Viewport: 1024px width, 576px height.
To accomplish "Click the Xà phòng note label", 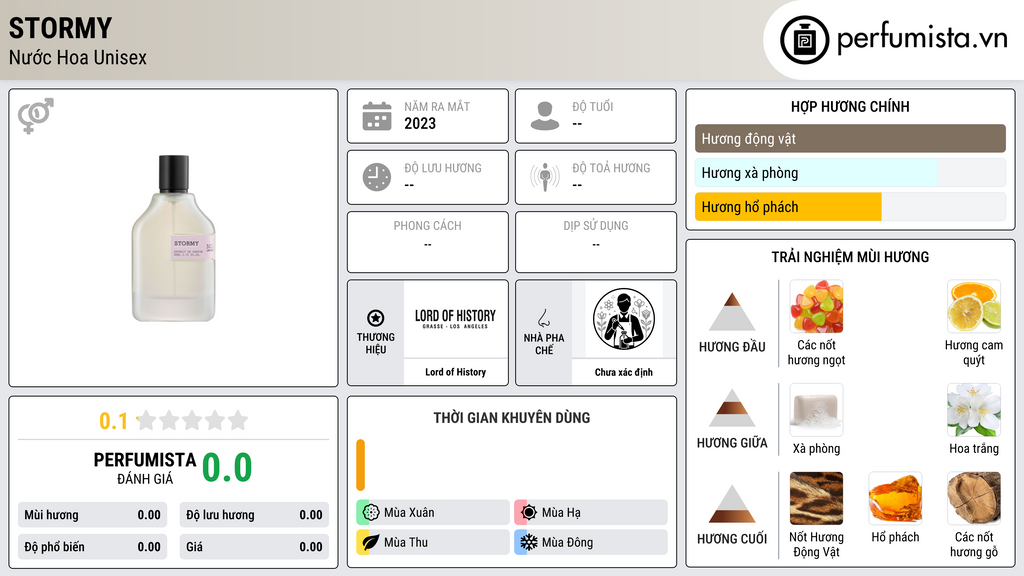I will (816, 449).
